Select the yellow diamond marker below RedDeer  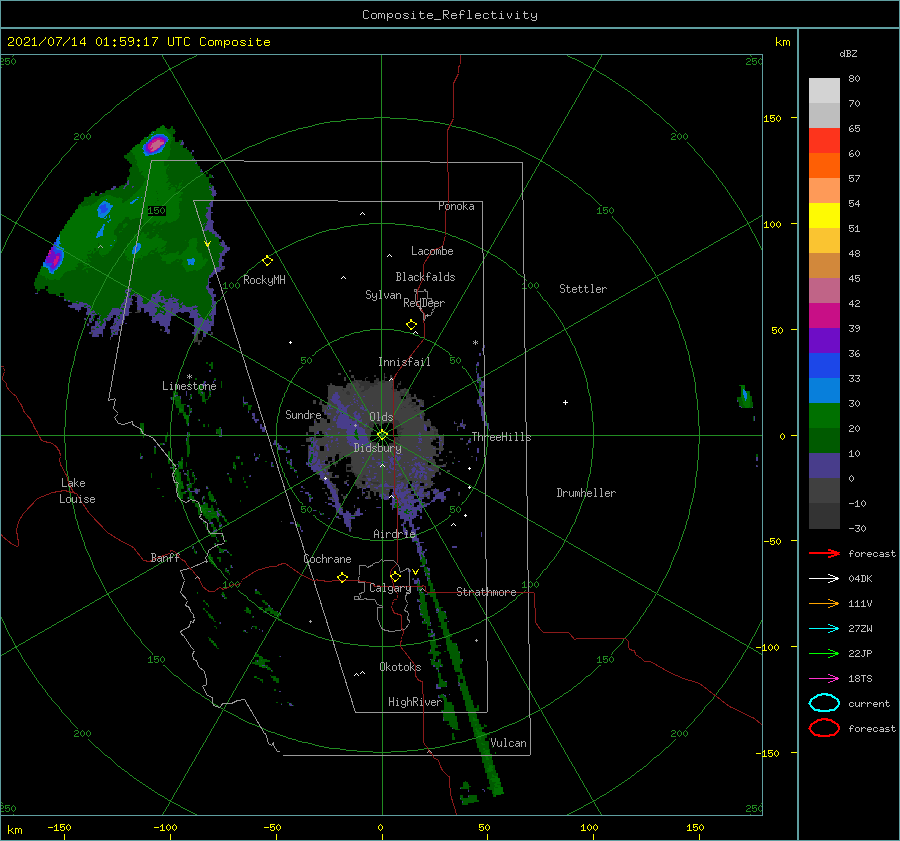412,325
